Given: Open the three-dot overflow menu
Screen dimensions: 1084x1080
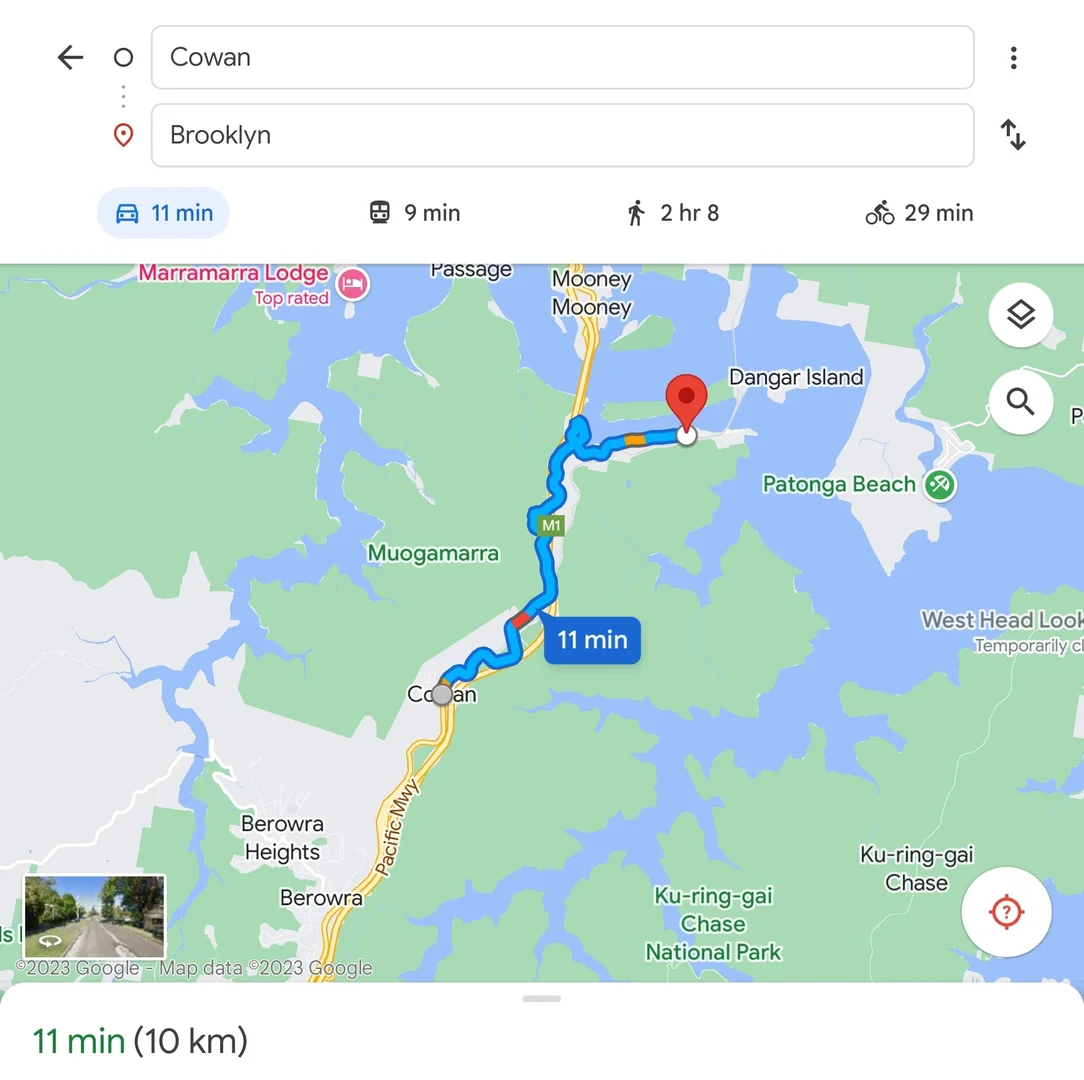Looking at the screenshot, I should pyautogui.click(x=1013, y=57).
